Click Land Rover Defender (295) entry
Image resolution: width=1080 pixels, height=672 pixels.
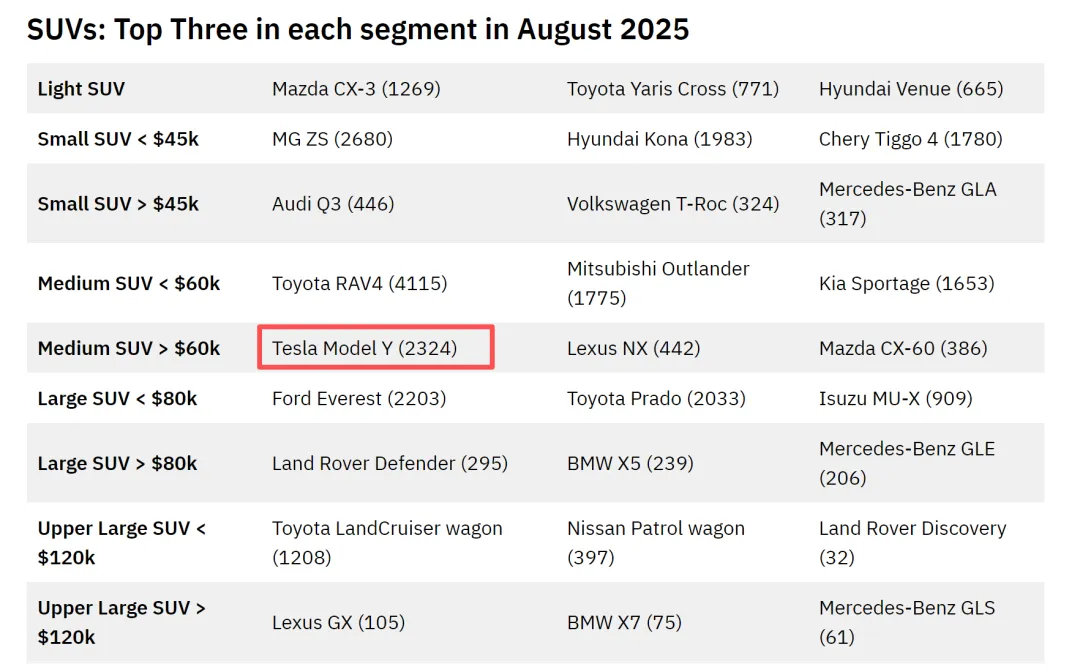[x=390, y=463]
